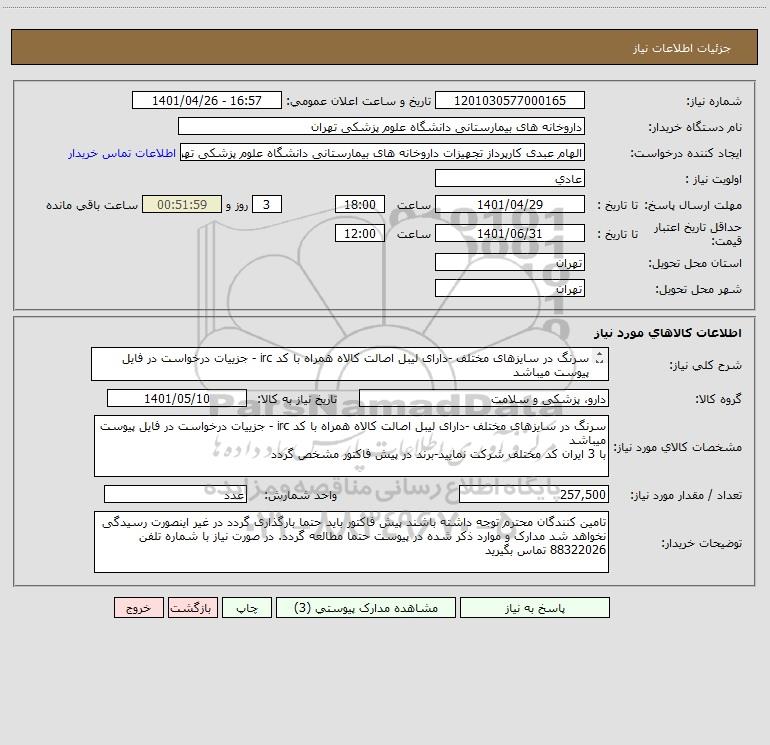770x745 pixels.
Task: Click goods group field دارو، پزشکی و سلامت
Action: point(484,398)
